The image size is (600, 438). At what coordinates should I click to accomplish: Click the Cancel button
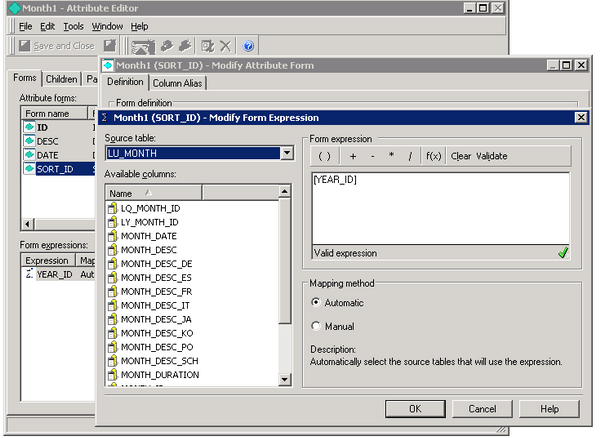(482, 409)
